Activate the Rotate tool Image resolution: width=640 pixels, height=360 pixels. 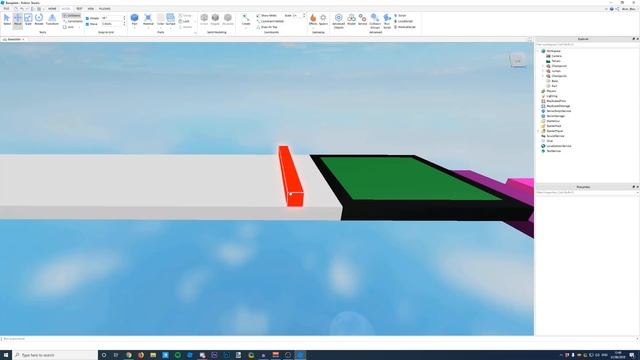click(39, 20)
